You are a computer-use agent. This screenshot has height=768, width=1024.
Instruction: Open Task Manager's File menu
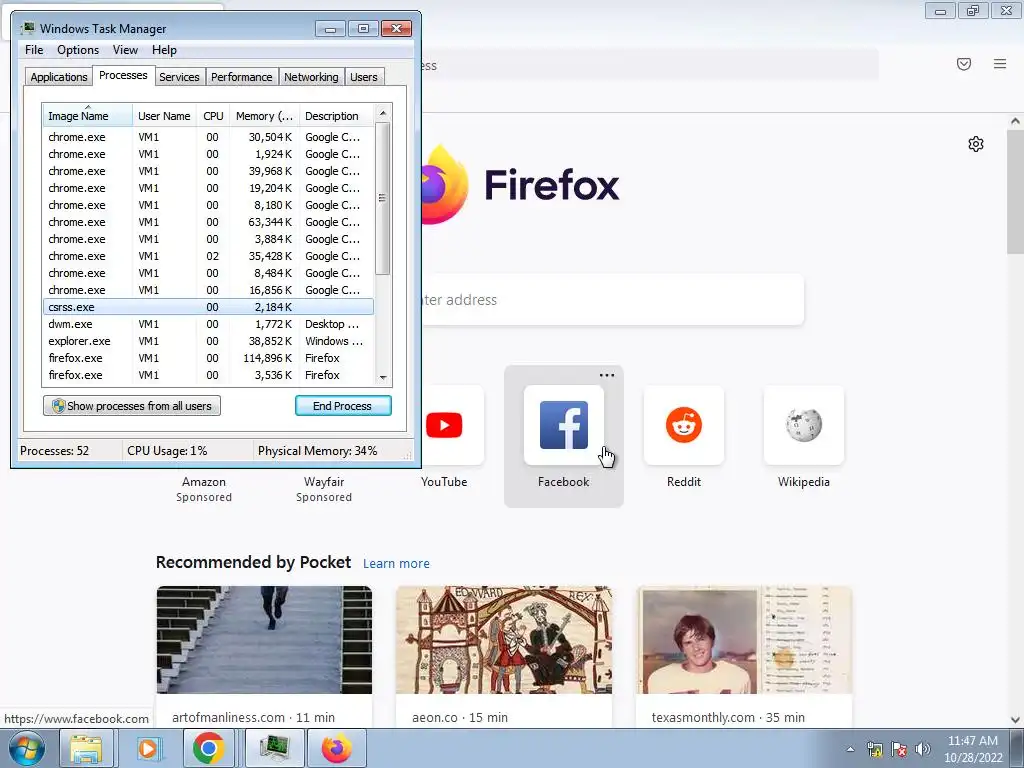(x=34, y=50)
